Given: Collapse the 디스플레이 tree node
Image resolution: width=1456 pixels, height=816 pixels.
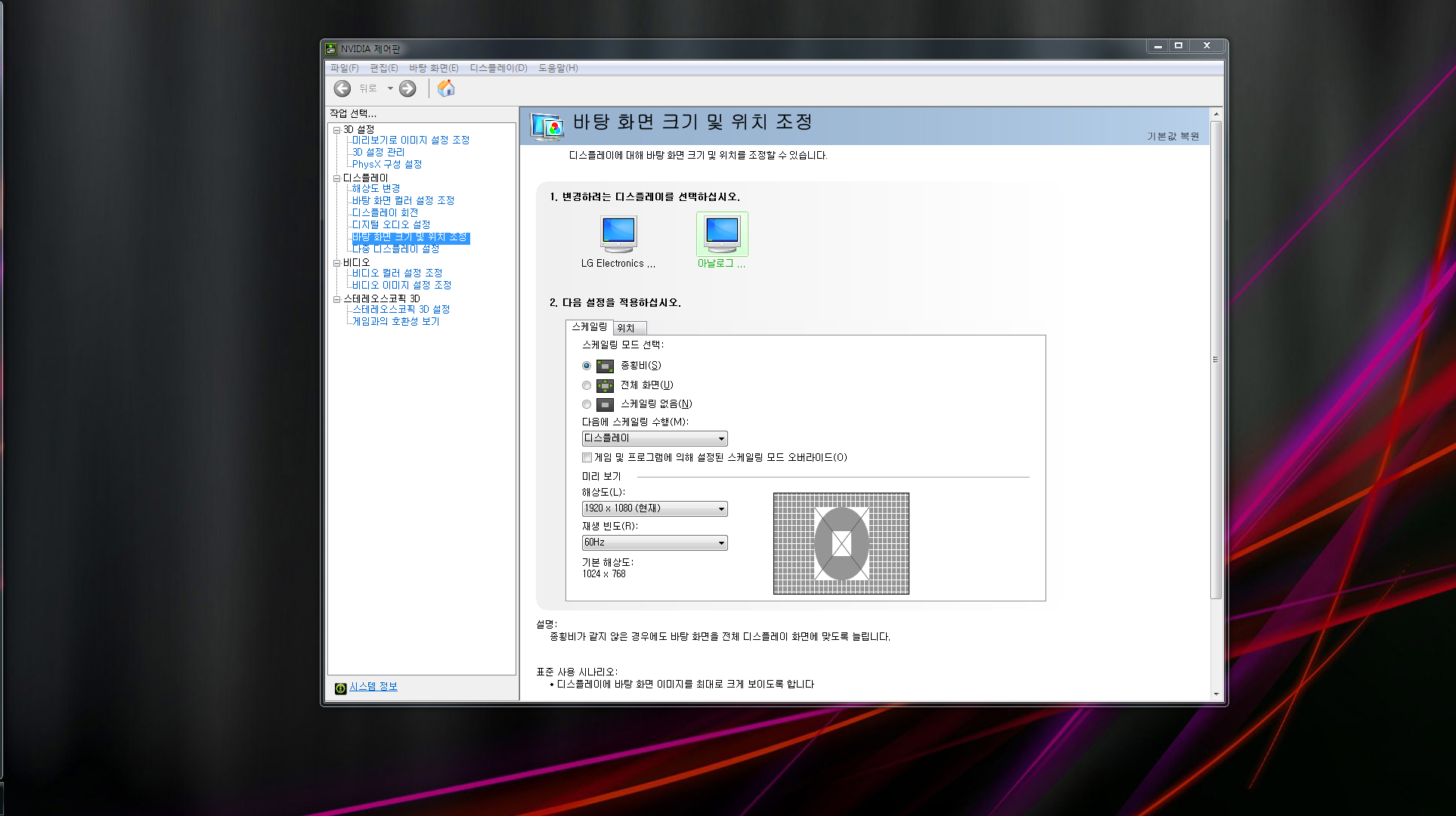Looking at the screenshot, I should 337,178.
